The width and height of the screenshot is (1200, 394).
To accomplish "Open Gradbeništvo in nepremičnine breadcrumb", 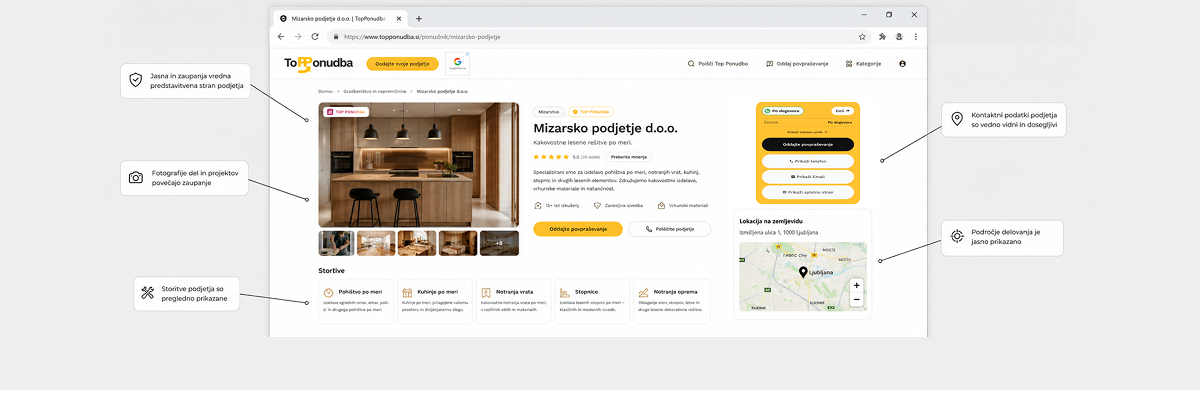I will [x=375, y=91].
